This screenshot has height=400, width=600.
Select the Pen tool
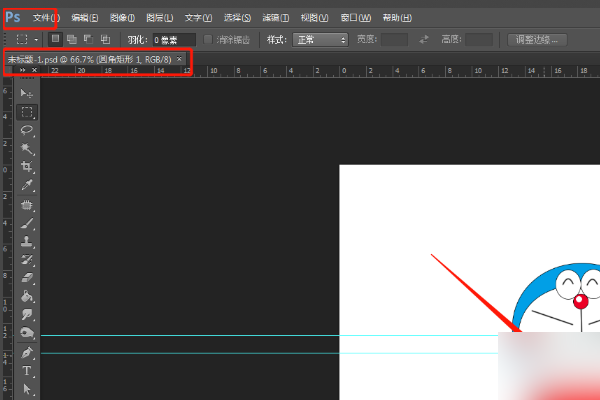click(27, 353)
